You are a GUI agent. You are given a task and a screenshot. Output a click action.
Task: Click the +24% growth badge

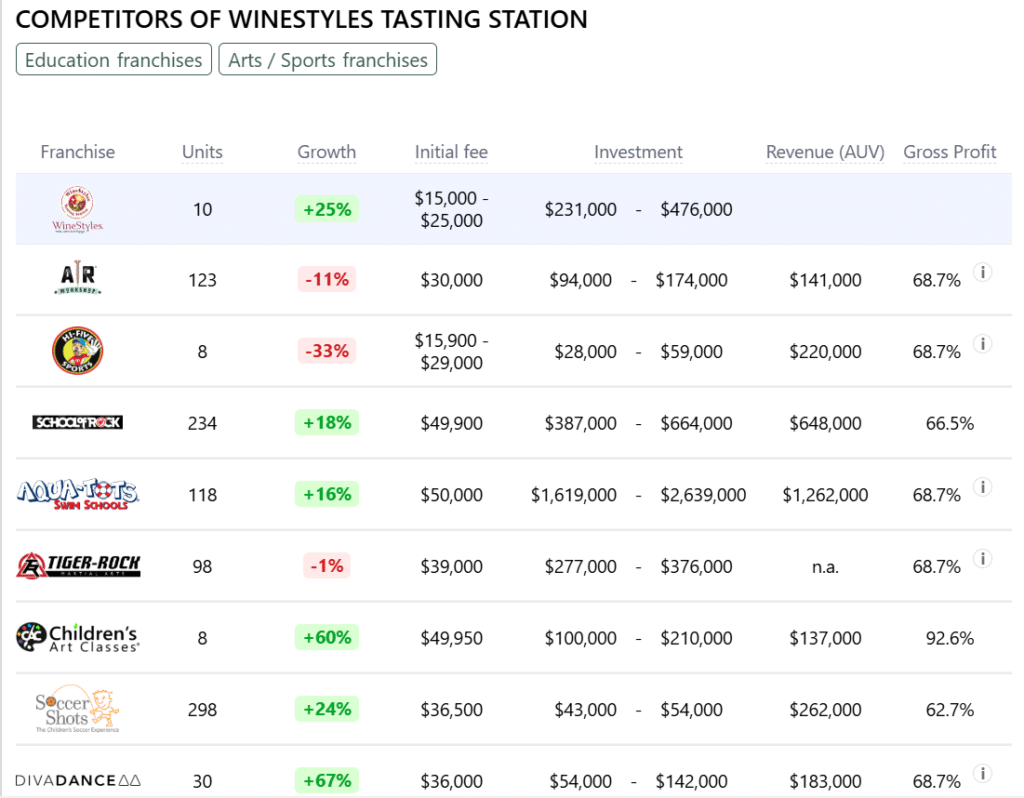point(327,709)
